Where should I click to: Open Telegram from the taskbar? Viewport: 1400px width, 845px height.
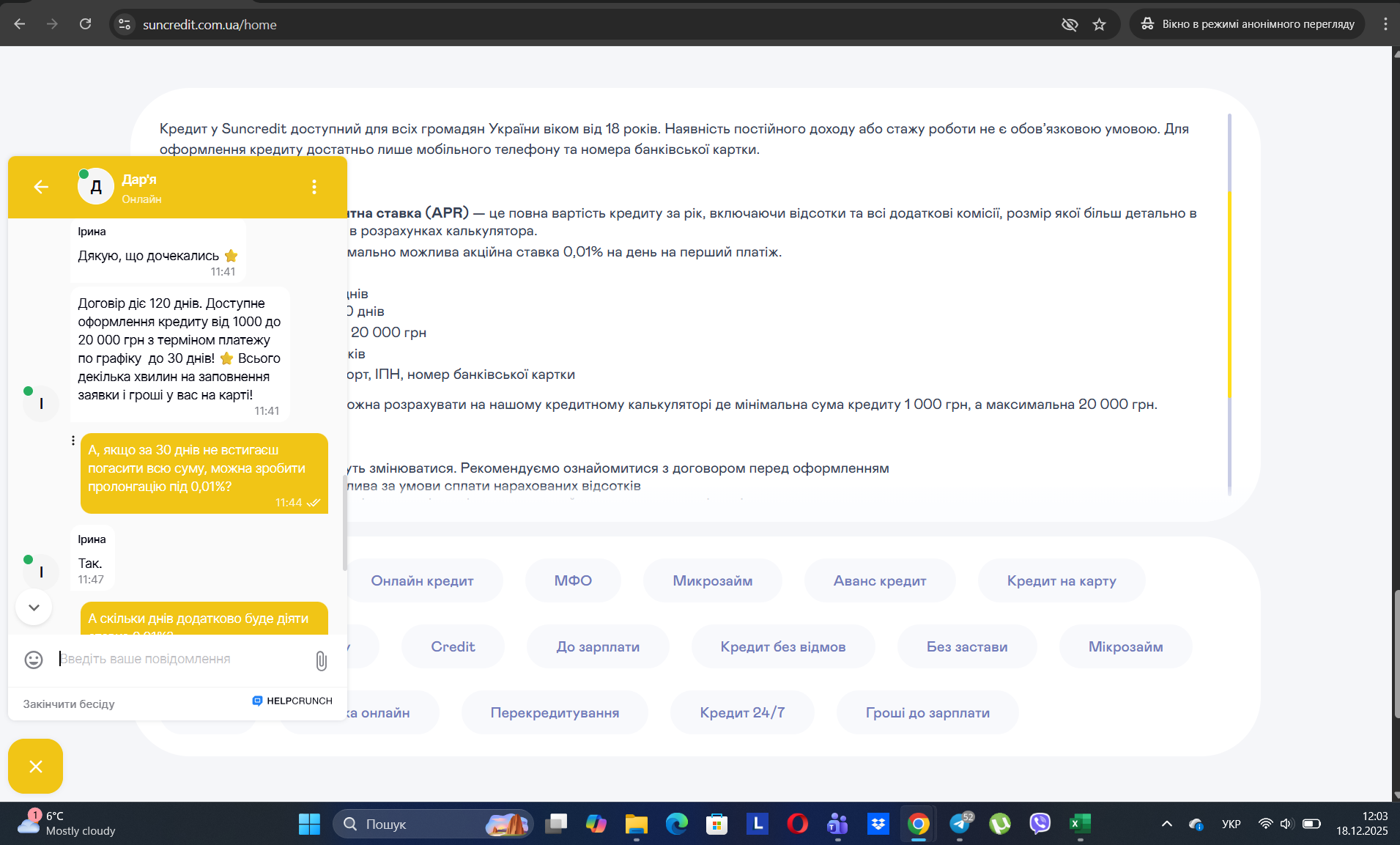960,824
